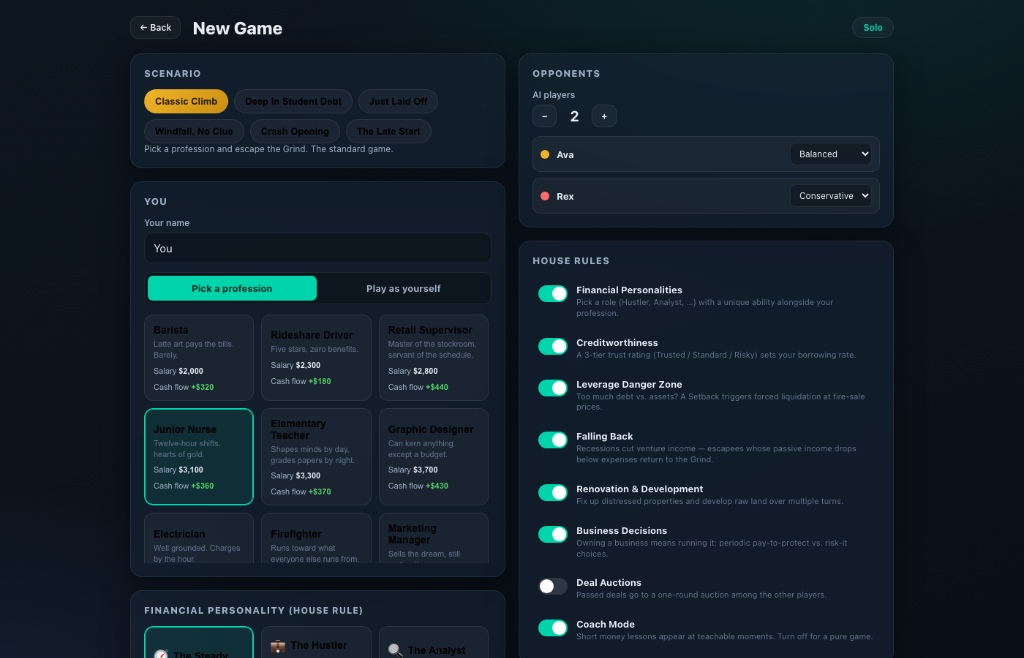
Task: Select the Rideshare Driver profession card
Action: click(316, 358)
